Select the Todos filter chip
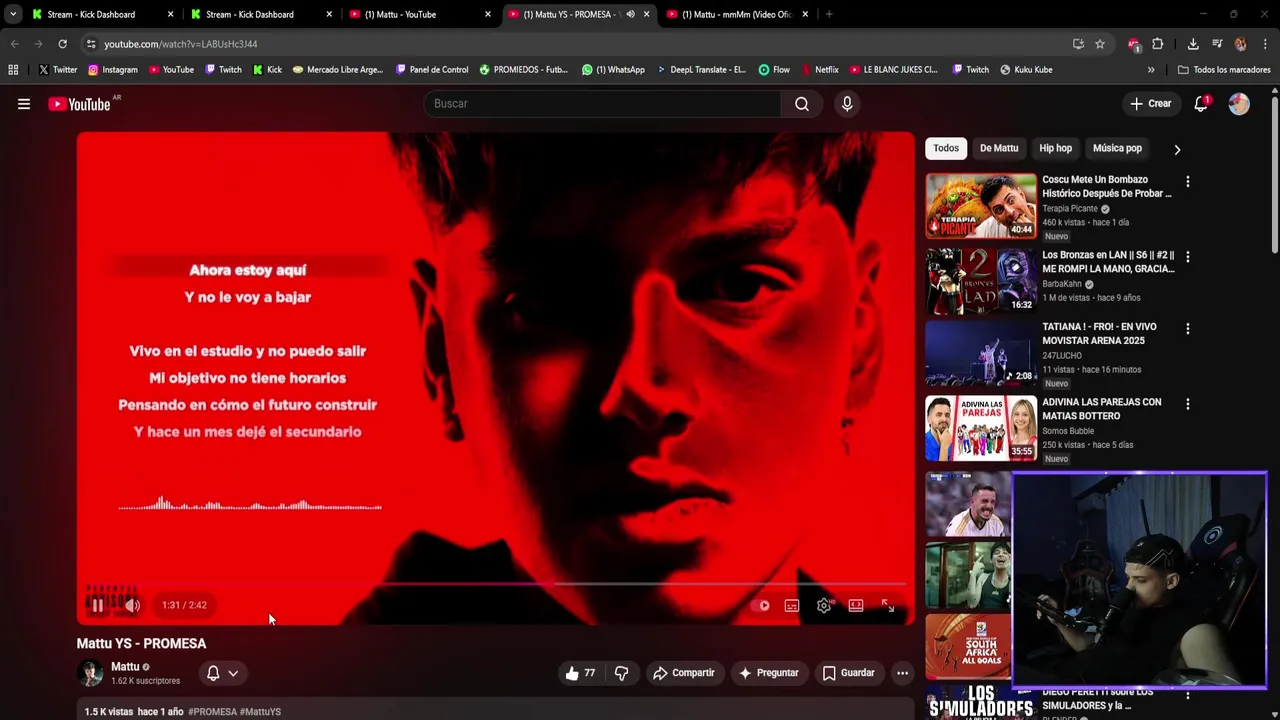 click(946, 148)
